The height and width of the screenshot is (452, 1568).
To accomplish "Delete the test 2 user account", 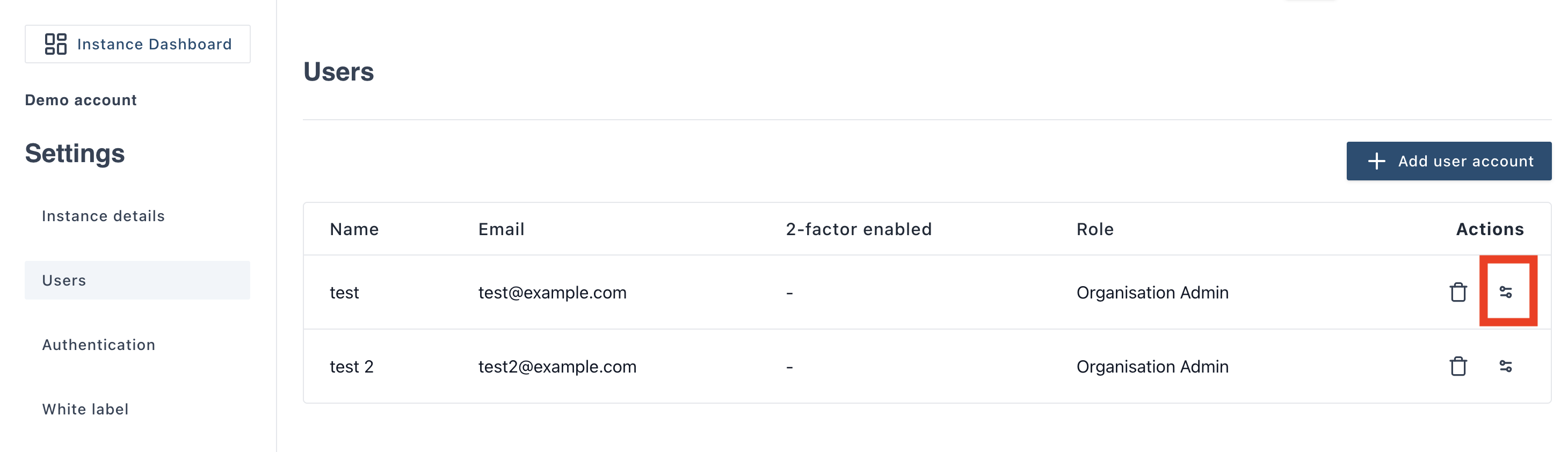I will [1458, 366].
